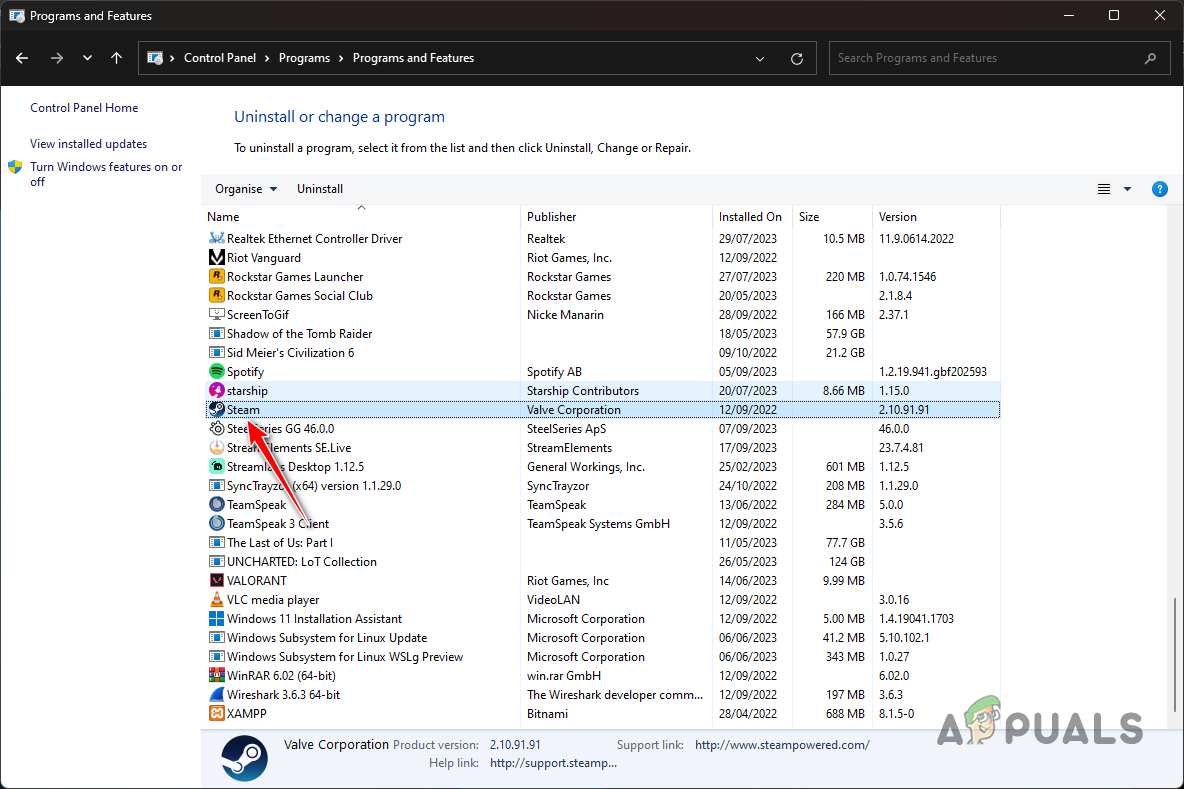Select the Wireshark shark fin icon
The width and height of the screenshot is (1184, 789).
pos(217,695)
